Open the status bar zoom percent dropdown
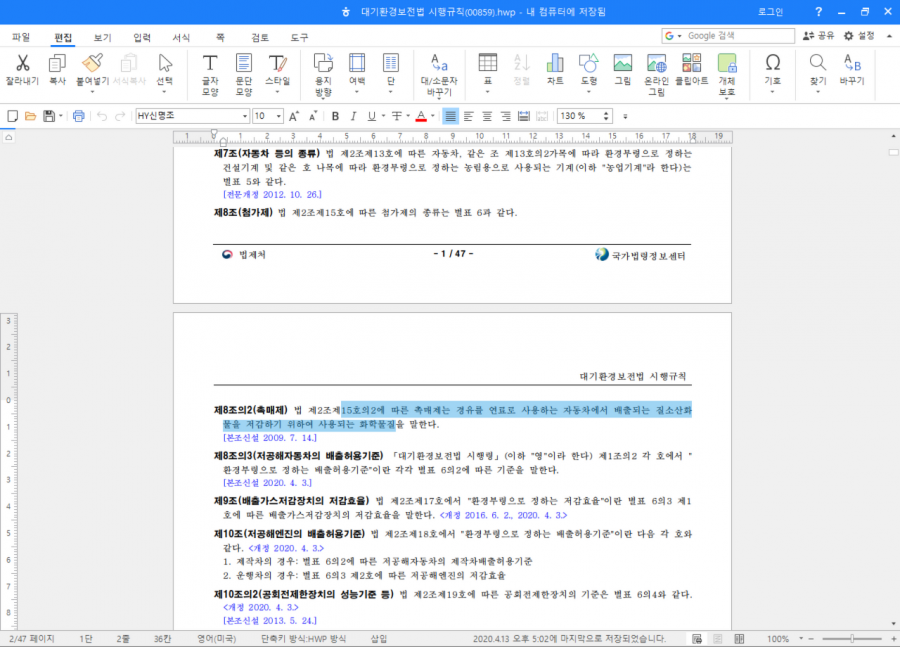 [x=801, y=638]
